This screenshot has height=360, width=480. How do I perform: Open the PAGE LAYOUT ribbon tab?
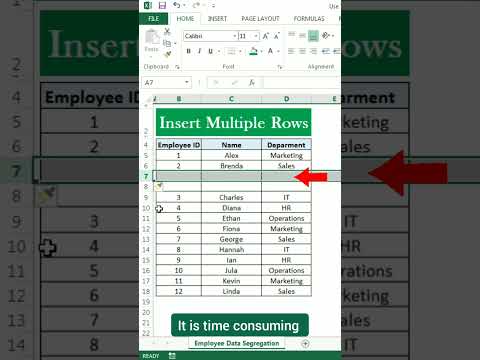[260, 19]
